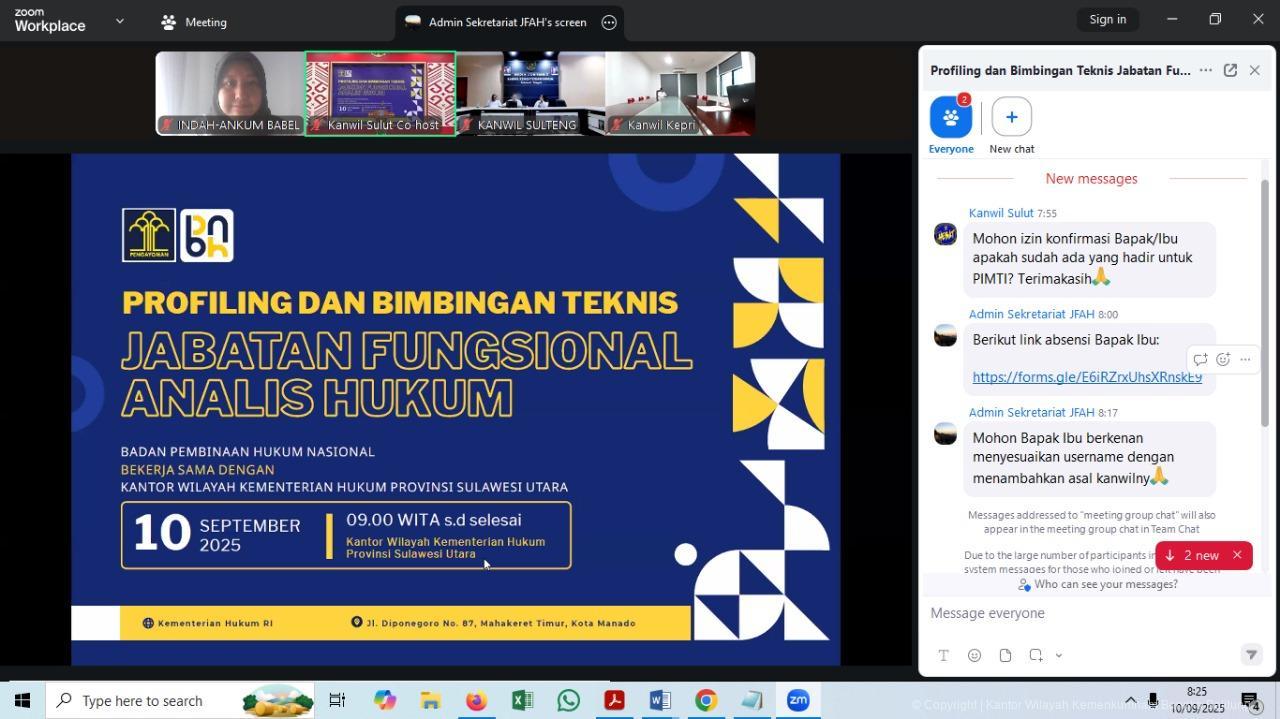The width and height of the screenshot is (1280, 719).
Task: Open the forms.gle attendance link
Action: pyautogui.click(x=1087, y=377)
